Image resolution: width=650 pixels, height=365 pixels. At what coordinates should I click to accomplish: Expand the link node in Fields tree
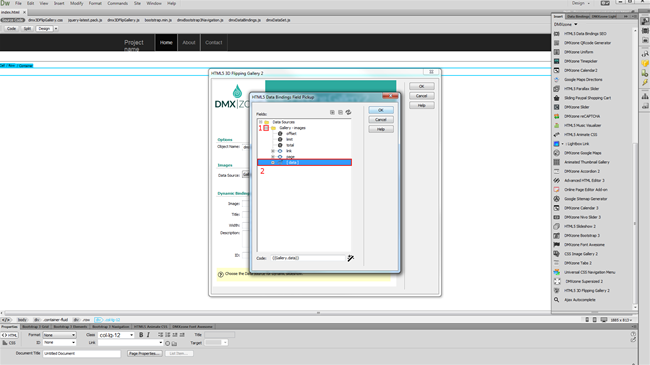coord(273,151)
